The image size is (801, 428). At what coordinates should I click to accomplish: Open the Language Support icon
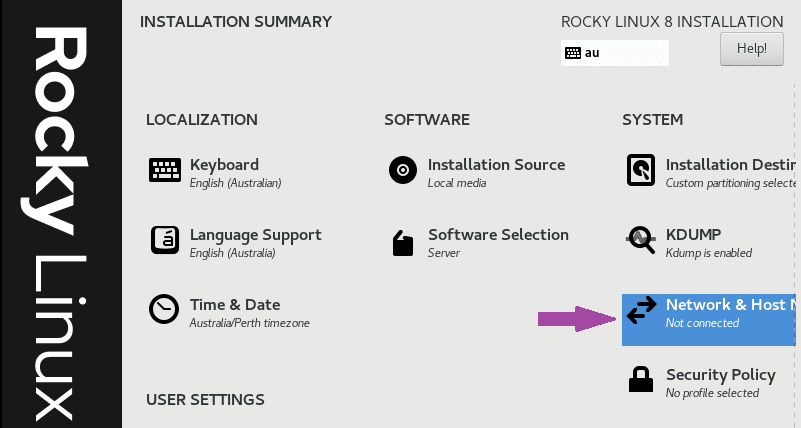tap(164, 240)
